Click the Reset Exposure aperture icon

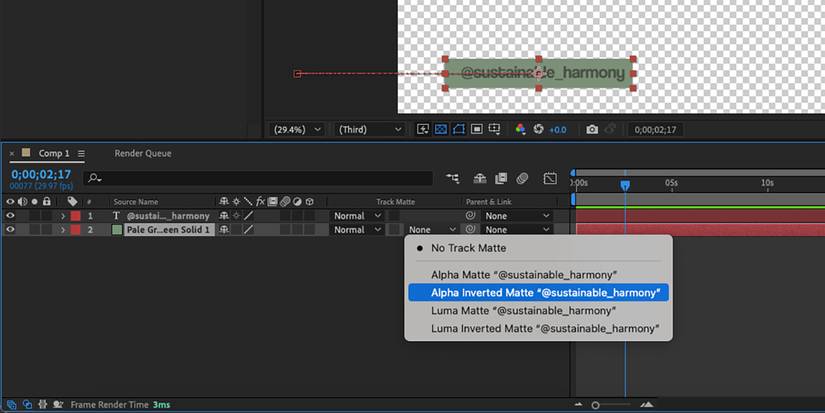(x=538, y=129)
